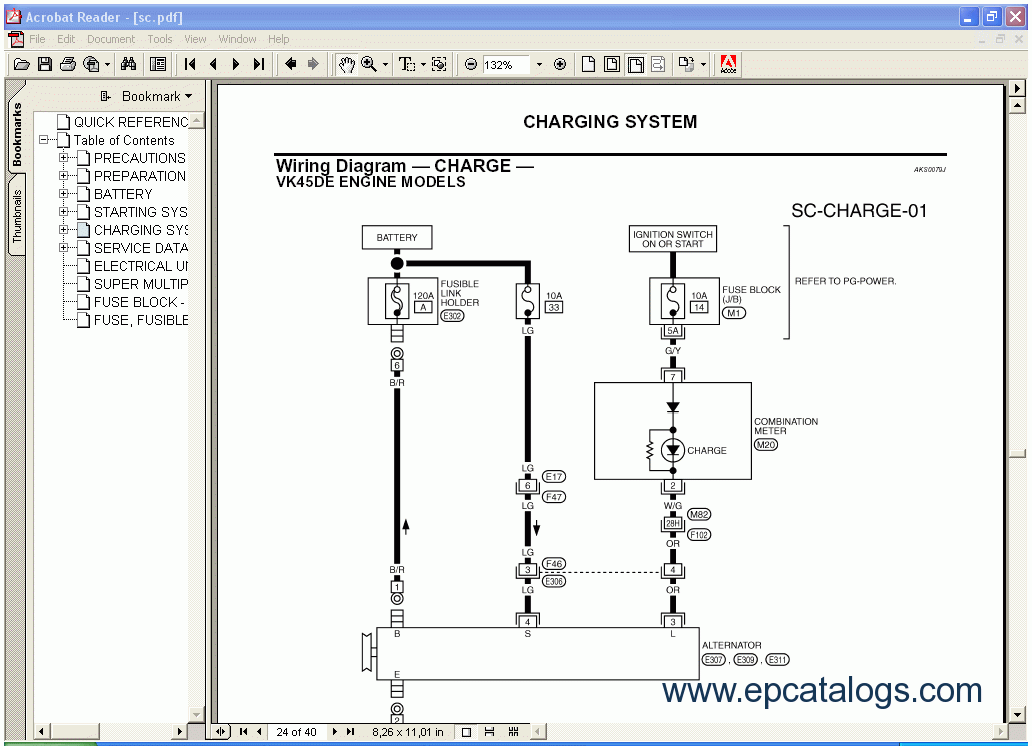This screenshot has height=746, width=1032.
Task: Print the document using the printer icon
Action: [68, 64]
